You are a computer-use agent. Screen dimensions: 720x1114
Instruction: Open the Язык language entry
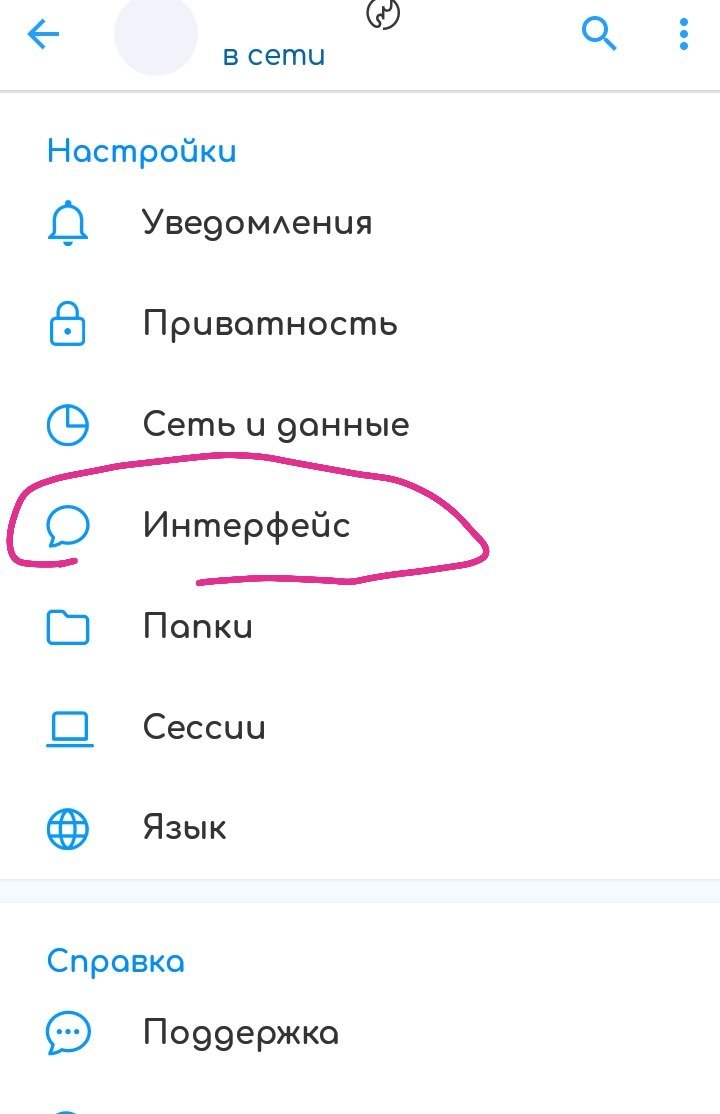(x=360, y=828)
